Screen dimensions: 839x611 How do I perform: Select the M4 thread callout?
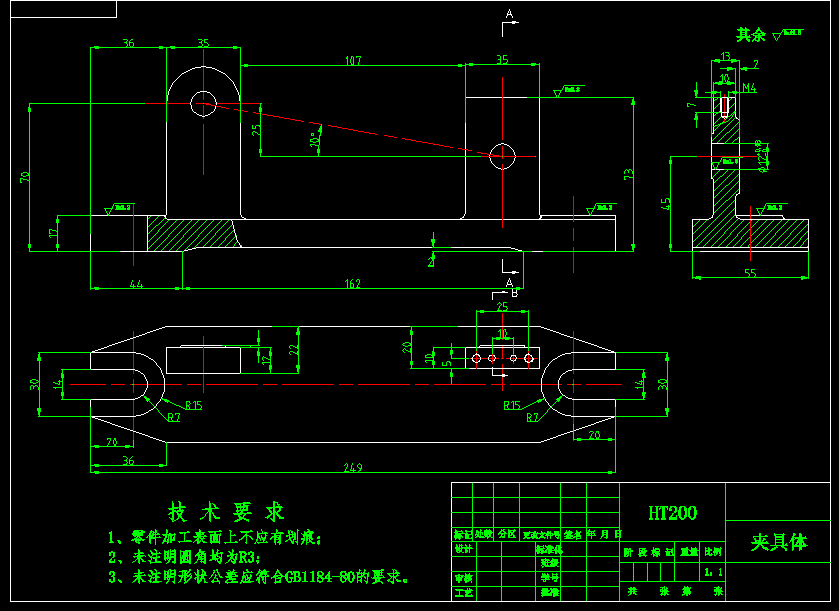[x=749, y=88]
